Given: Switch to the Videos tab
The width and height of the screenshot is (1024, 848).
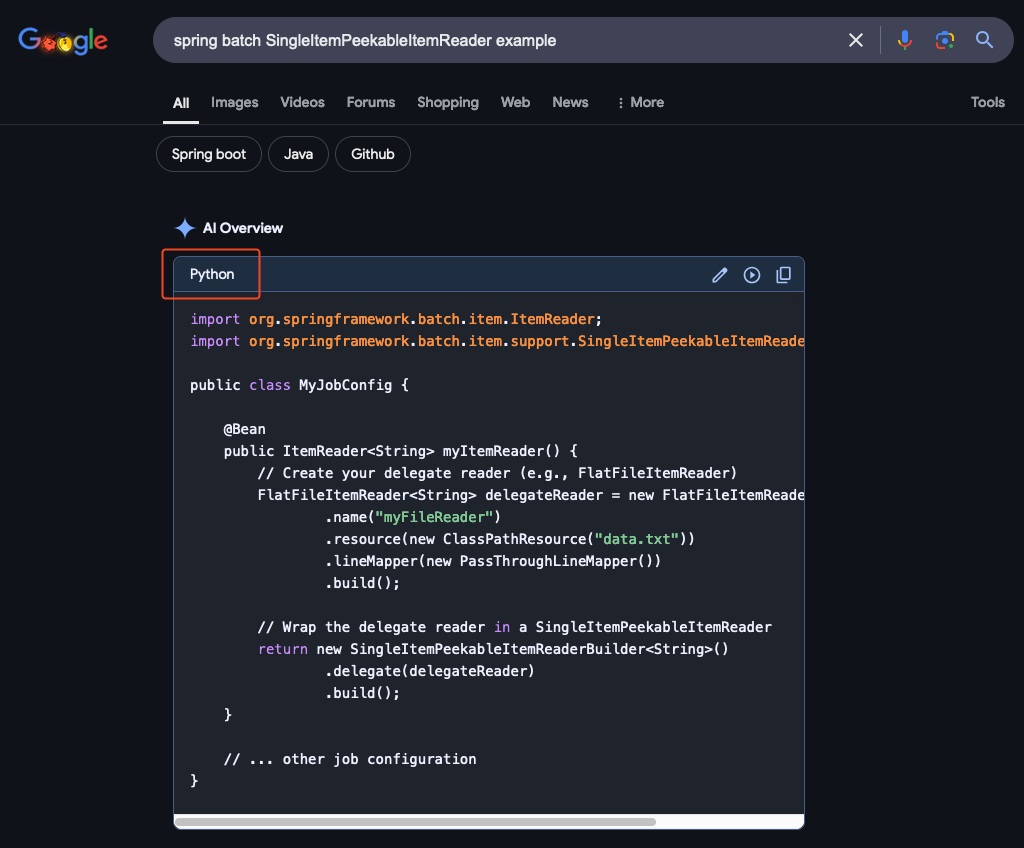Looking at the screenshot, I should pyautogui.click(x=302, y=102).
